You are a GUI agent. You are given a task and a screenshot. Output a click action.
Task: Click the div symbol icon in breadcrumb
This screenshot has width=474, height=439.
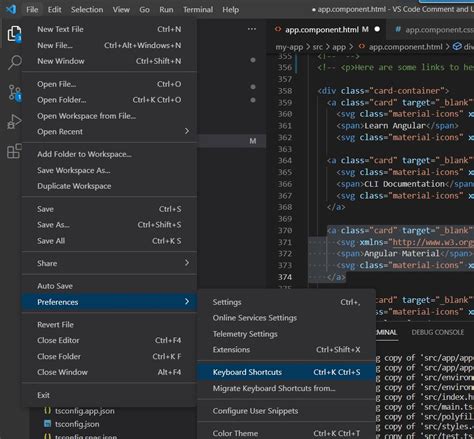point(457,47)
